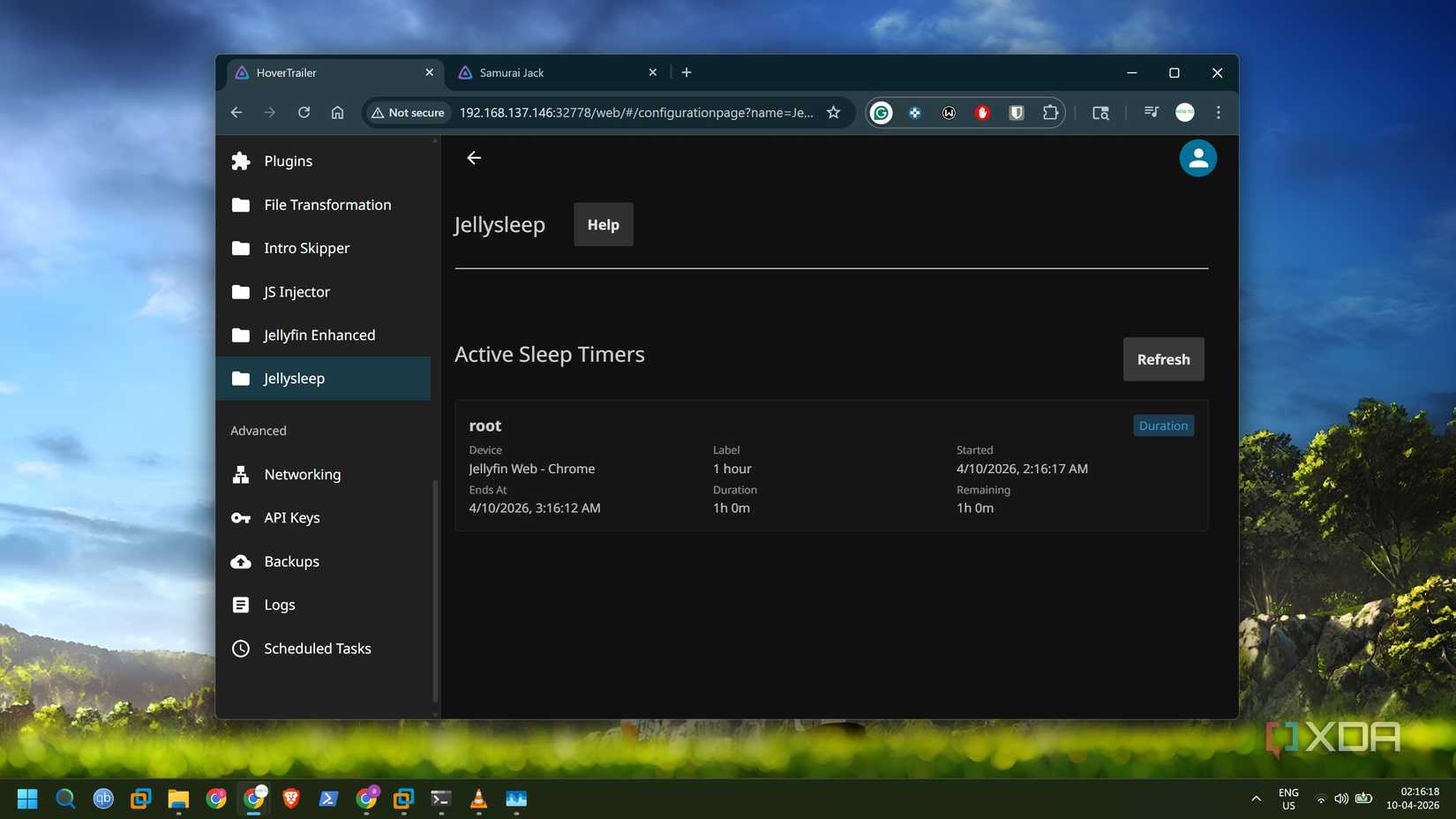Image resolution: width=1456 pixels, height=819 pixels.
Task: Open the taskbar clock and date
Action: 1413,799
